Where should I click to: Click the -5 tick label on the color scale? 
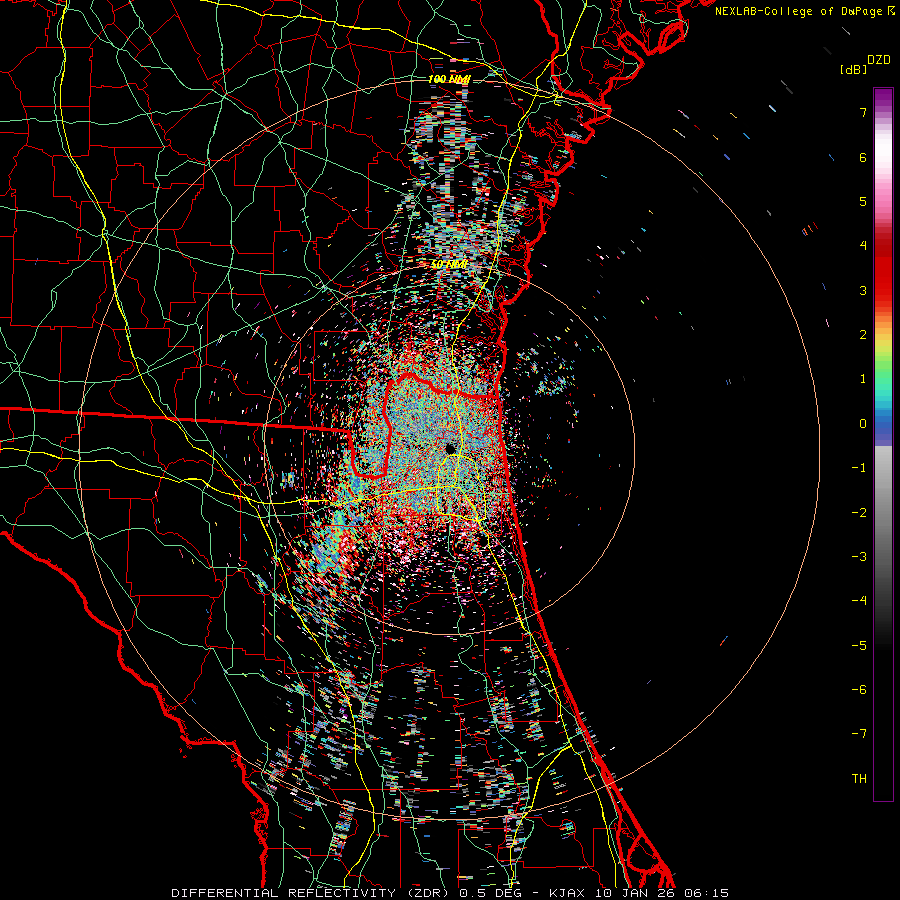coord(859,645)
